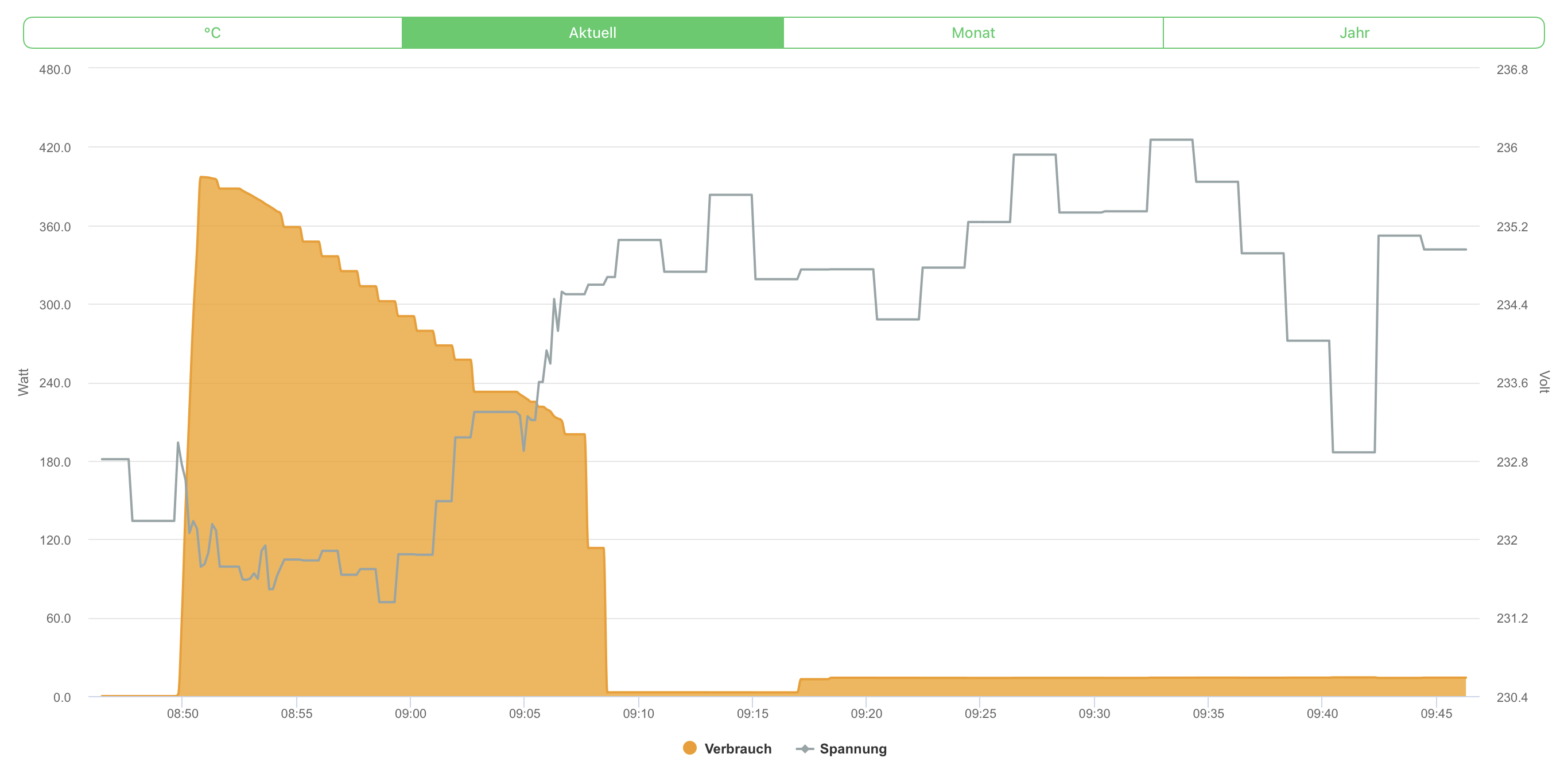Toggle Verbrauch series via orange legend dot
The image size is (1568, 773).
[689, 748]
